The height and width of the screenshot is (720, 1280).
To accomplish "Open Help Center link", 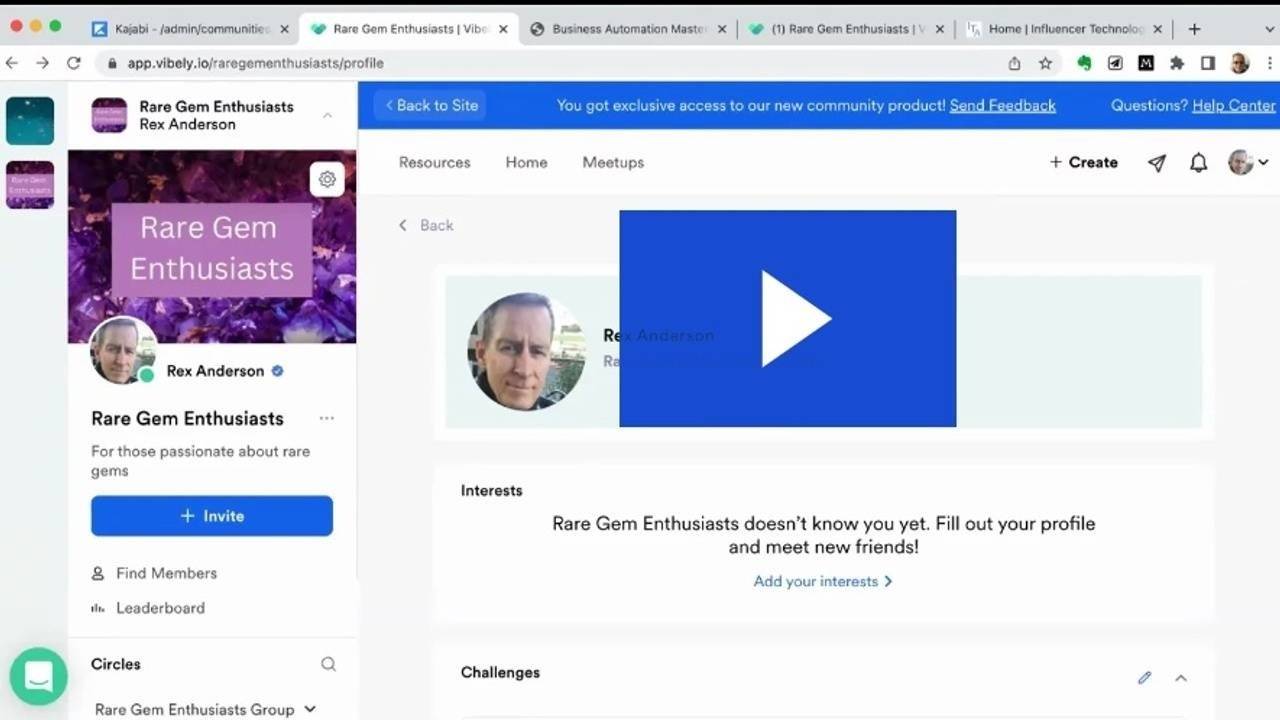I will pyautogui.click(x=1234, y=105).
